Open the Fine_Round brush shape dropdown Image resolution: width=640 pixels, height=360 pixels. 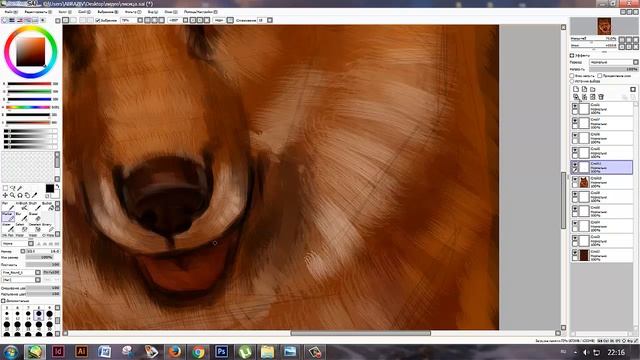coord(38,272)
